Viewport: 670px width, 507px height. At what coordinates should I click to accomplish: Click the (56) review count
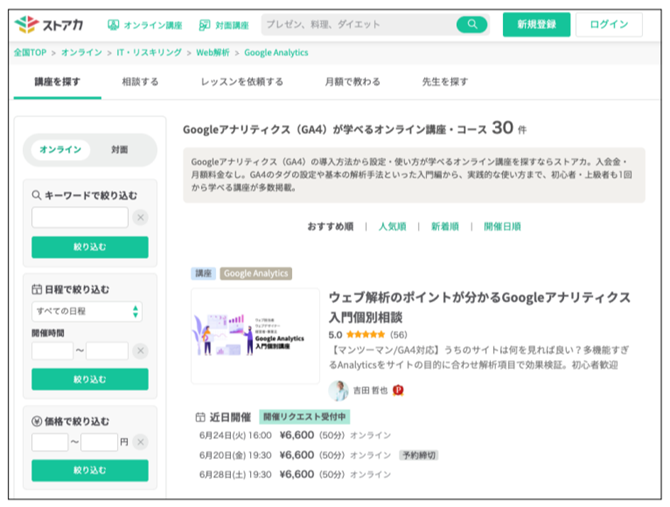coord(398,334)
